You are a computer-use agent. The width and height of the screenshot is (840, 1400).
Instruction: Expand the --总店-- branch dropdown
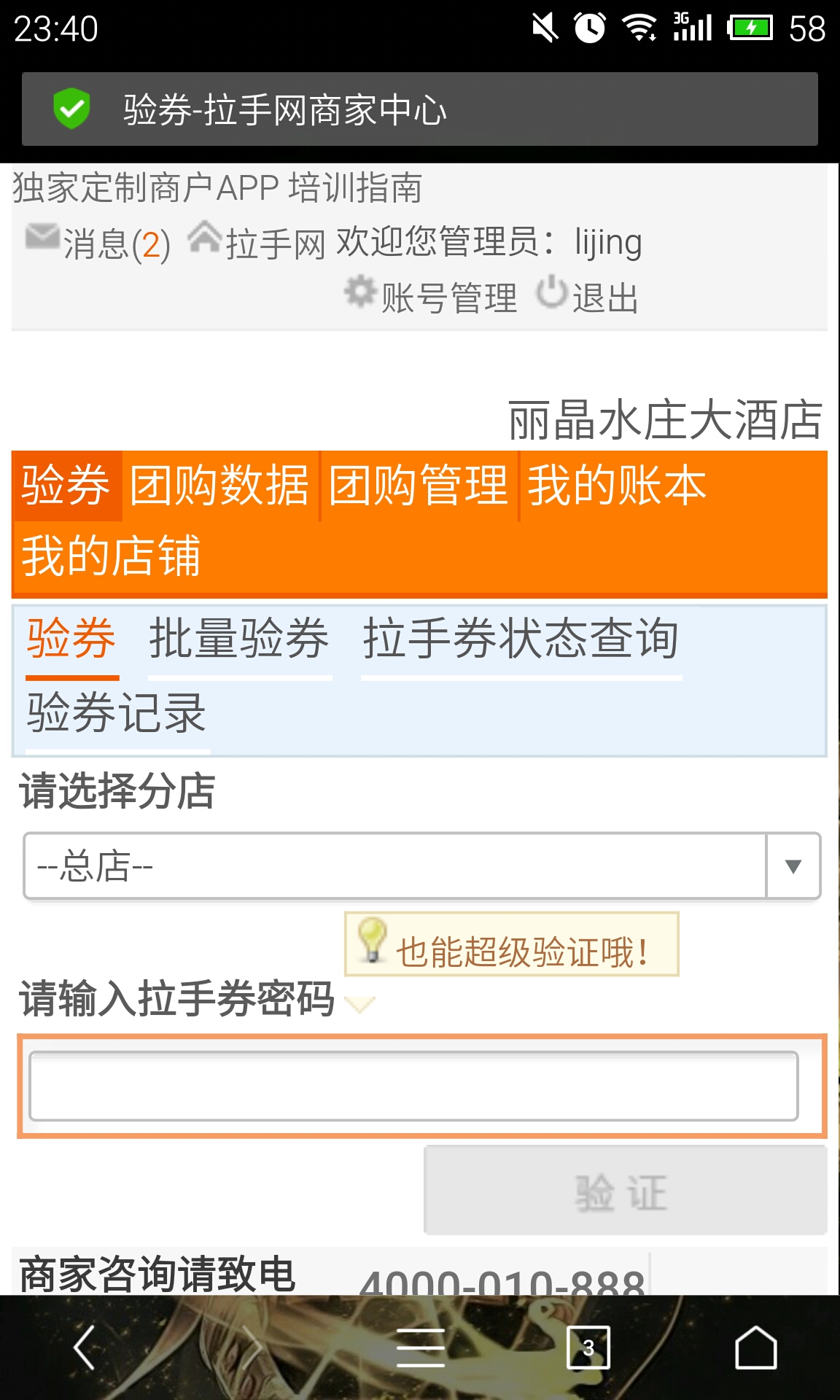(x=421, y=866)
